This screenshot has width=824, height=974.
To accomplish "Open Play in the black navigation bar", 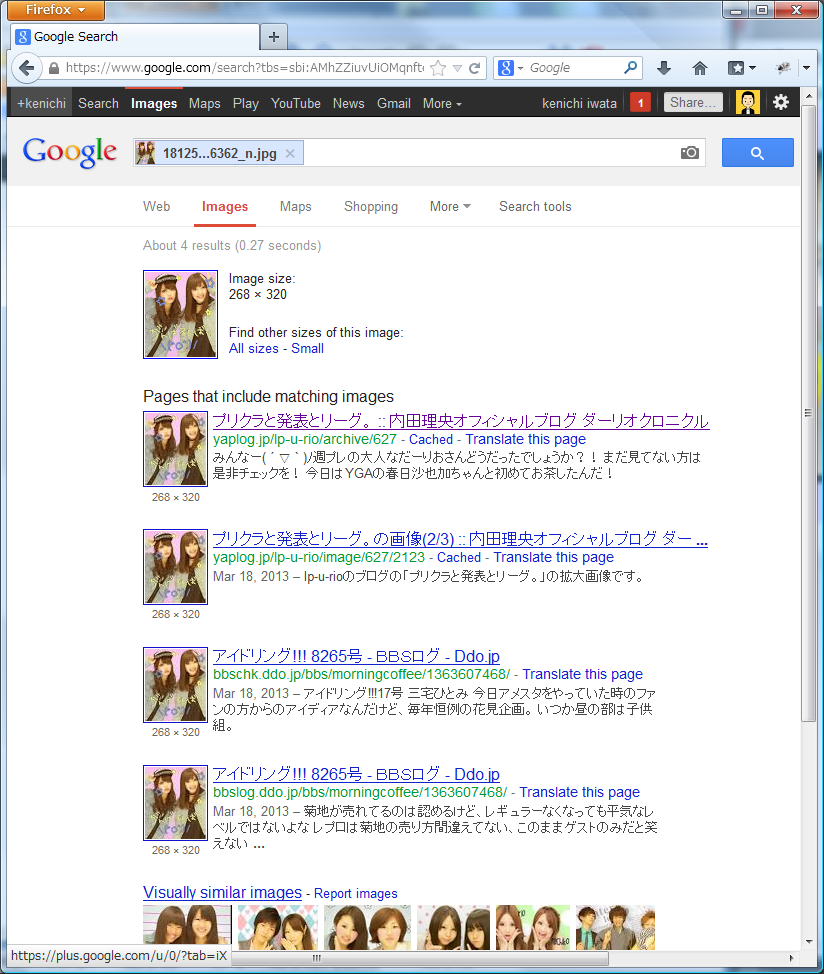I will tap(245, 104).
